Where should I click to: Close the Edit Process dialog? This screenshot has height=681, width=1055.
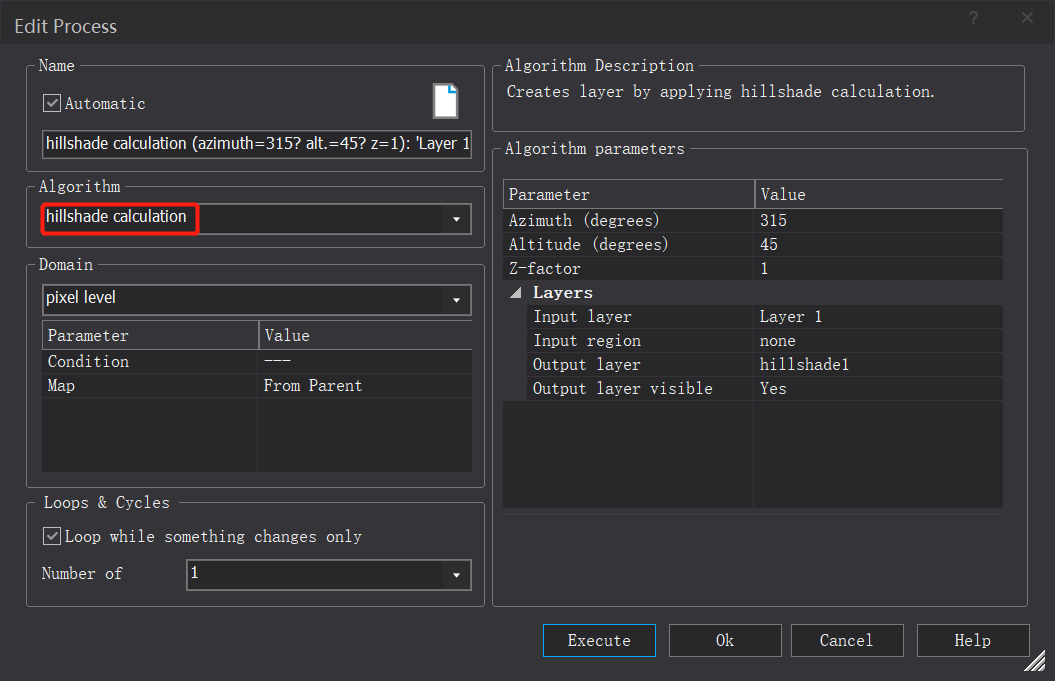(x=1027, y=19)
